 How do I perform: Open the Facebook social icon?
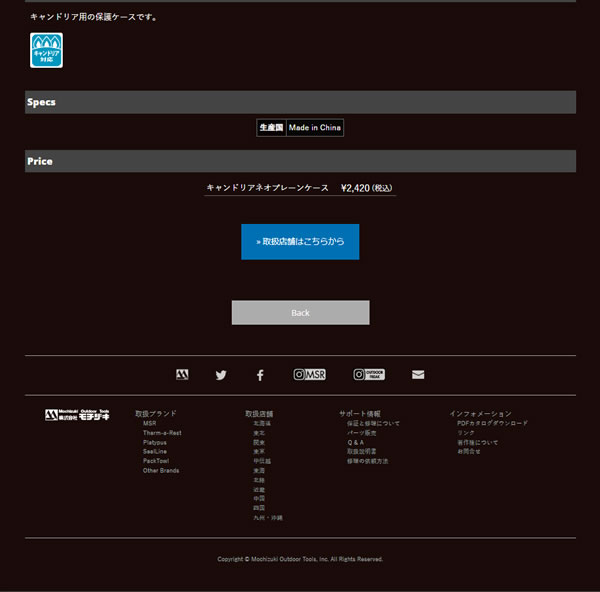[260, 375]
